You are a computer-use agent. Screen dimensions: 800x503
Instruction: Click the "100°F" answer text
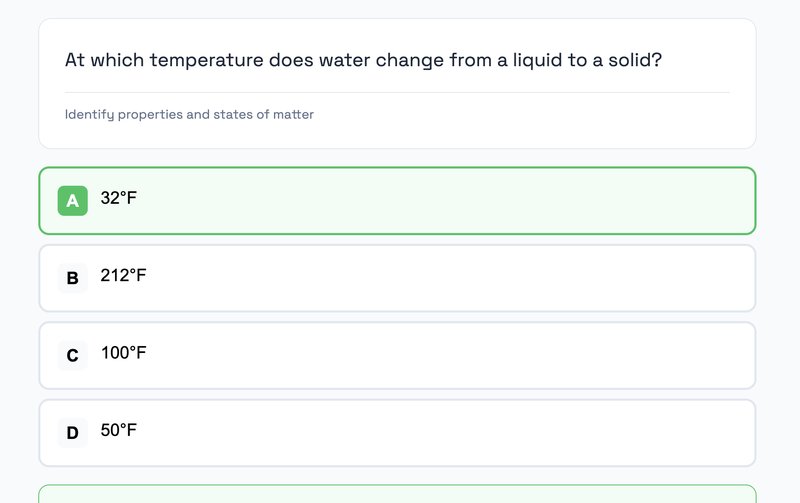click(123, 353)
